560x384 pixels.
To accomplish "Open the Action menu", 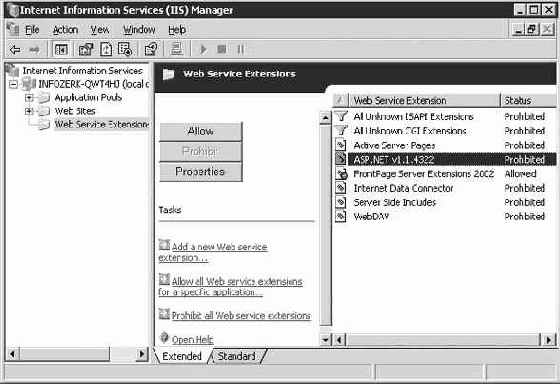I will pos(65,30).
